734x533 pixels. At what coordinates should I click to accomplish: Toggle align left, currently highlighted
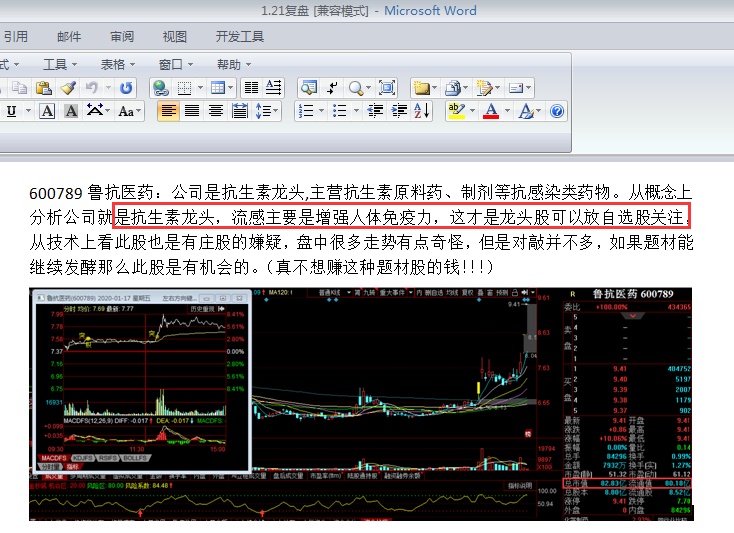click(x=168, y=111)
